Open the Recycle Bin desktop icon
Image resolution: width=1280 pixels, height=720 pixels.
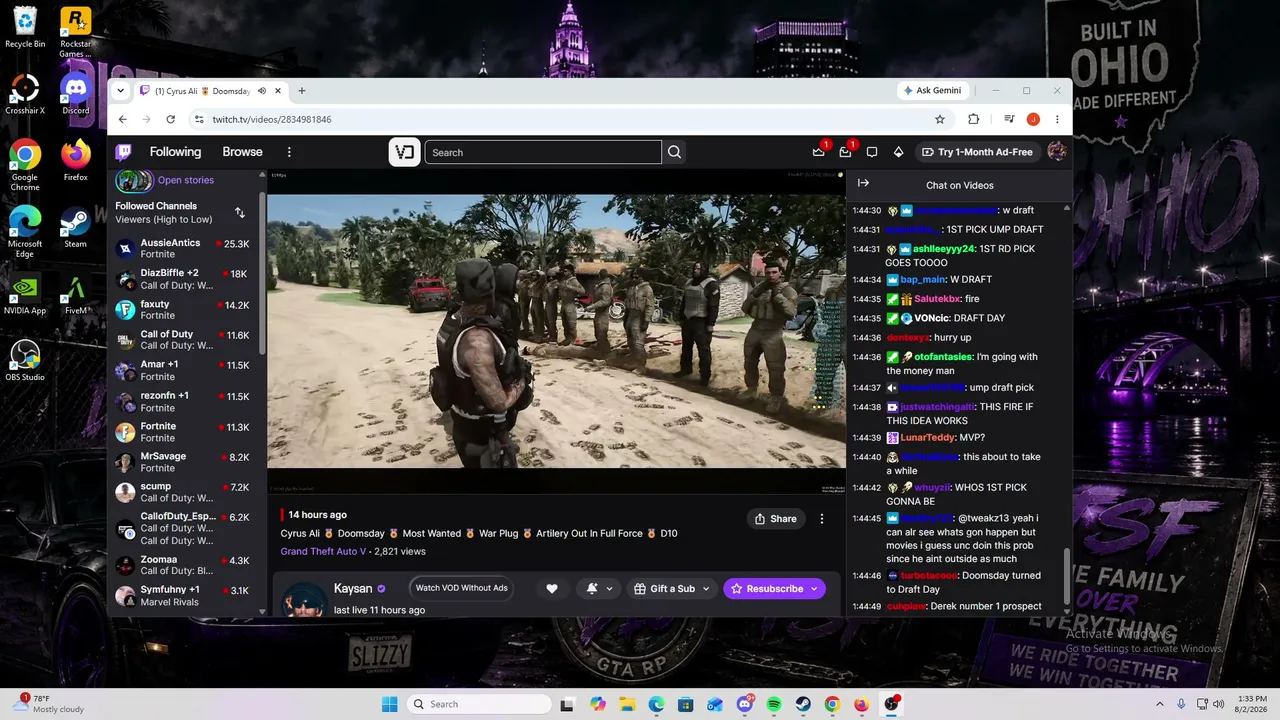click(x=25, y=28)
